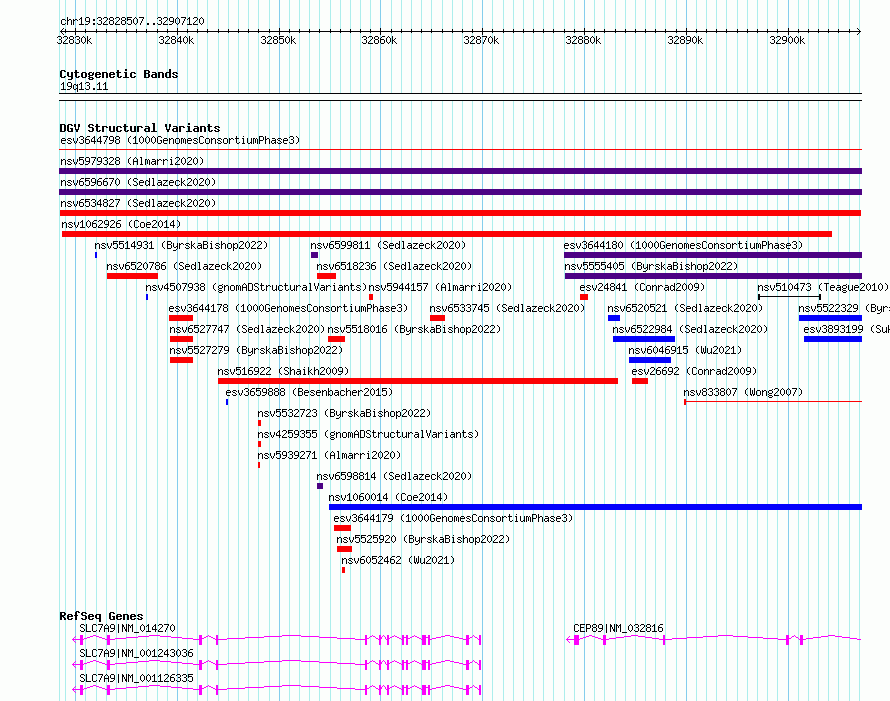Click the 32890k ruler position
The height and width of the screenshot is (701, 890).
point(685,40)
